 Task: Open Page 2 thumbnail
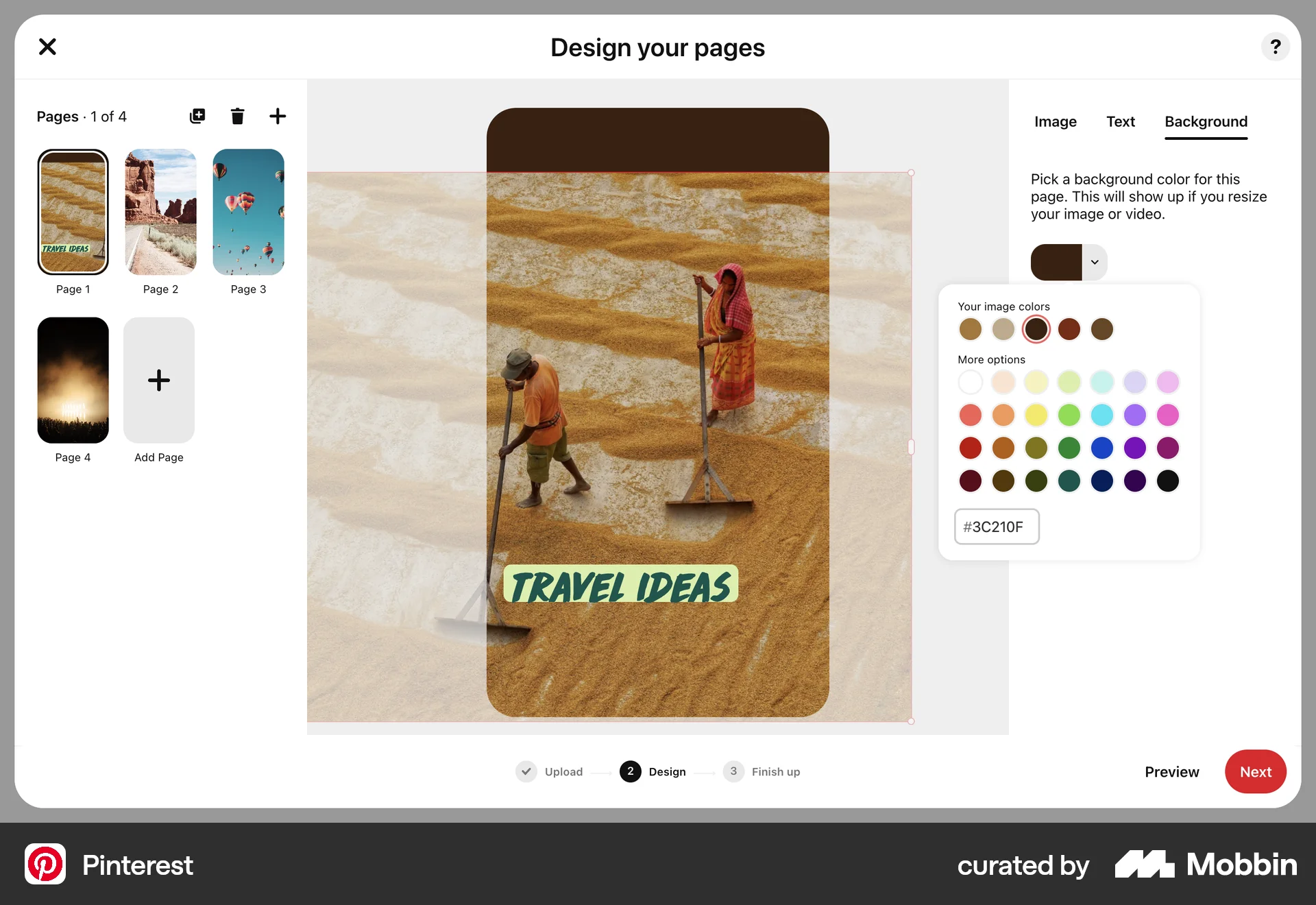160,212
